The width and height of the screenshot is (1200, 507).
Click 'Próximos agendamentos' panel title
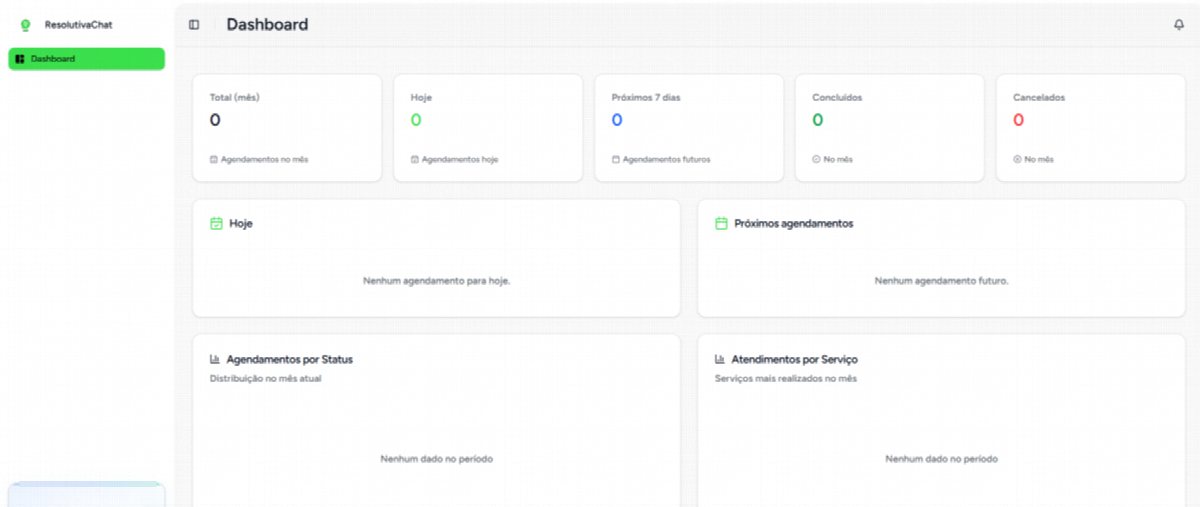794,224
